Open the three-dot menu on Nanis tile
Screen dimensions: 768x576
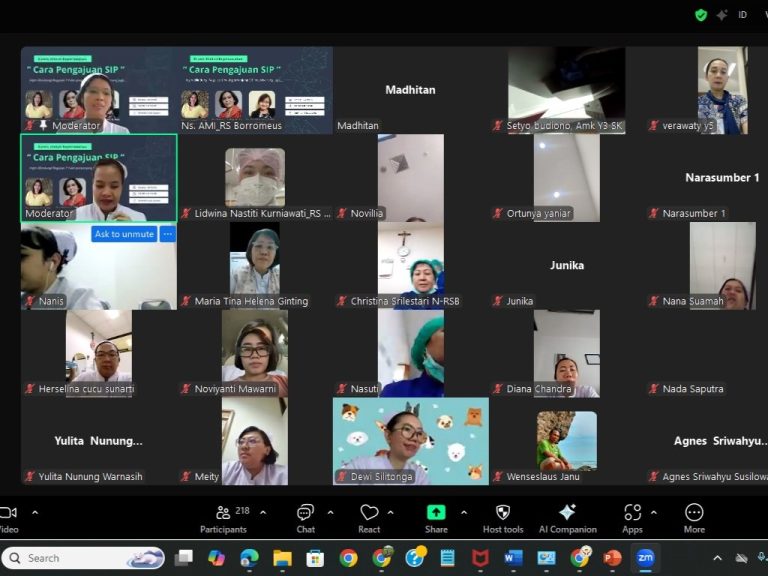click(x=167, y=234)
